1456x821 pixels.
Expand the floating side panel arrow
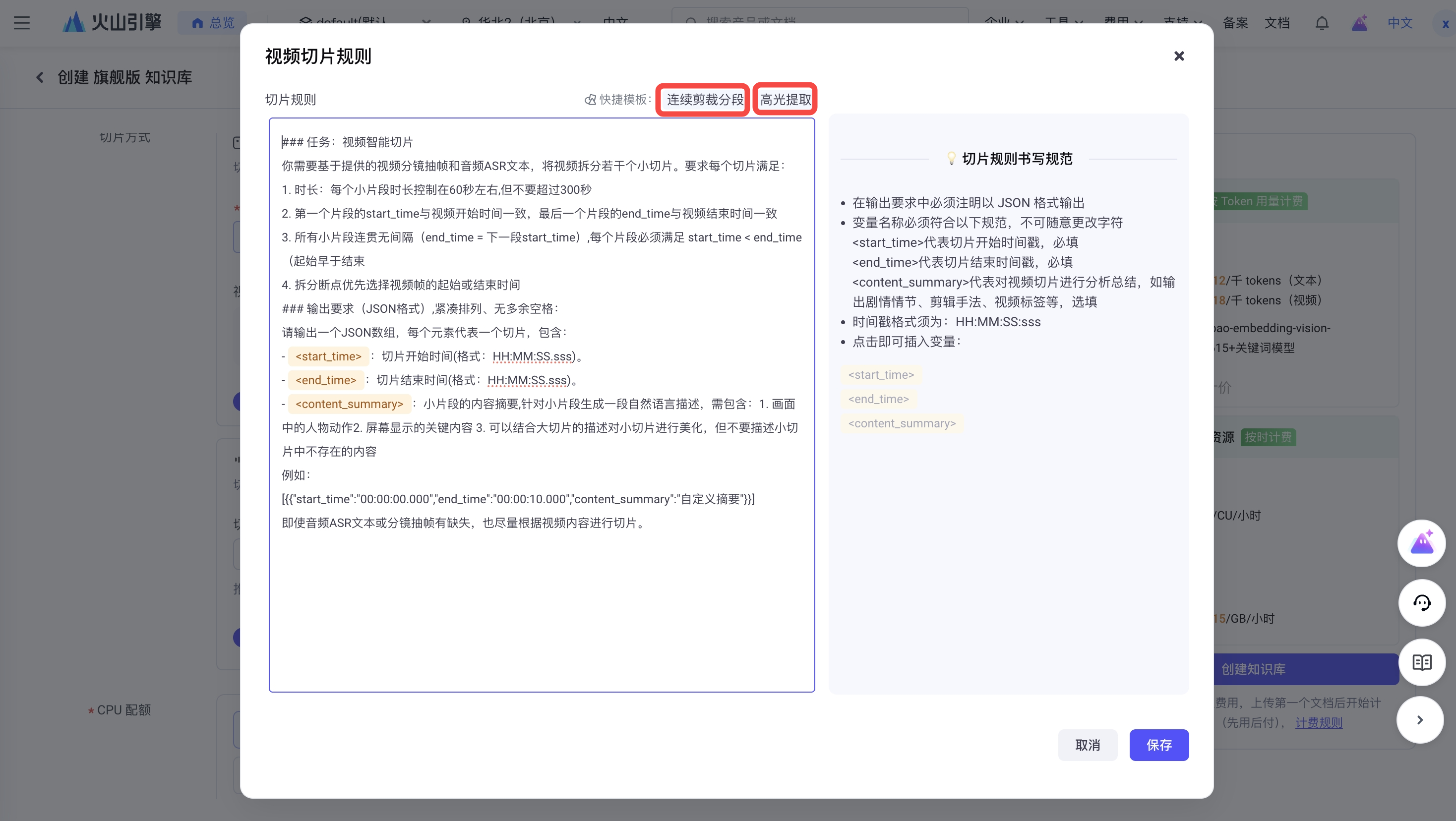[1419, 720]
